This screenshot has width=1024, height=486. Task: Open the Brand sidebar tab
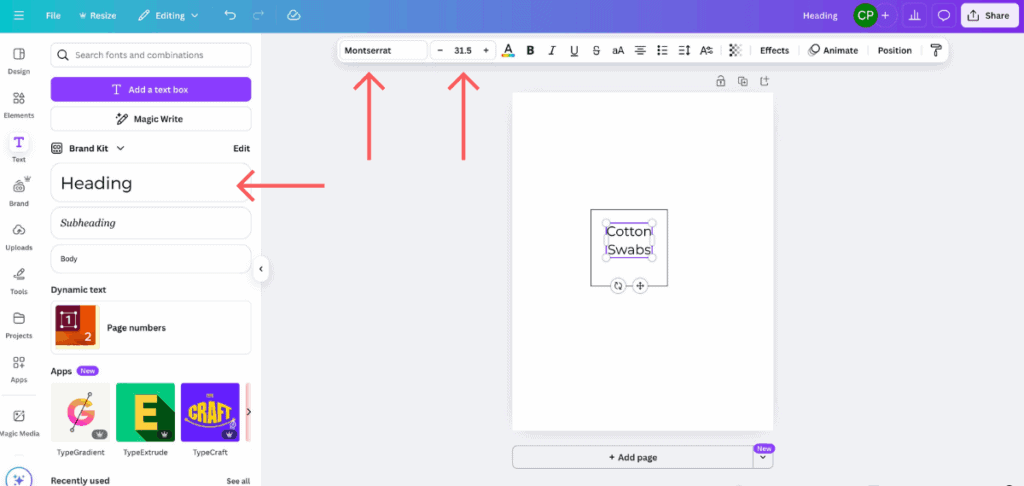pos(19,191)
